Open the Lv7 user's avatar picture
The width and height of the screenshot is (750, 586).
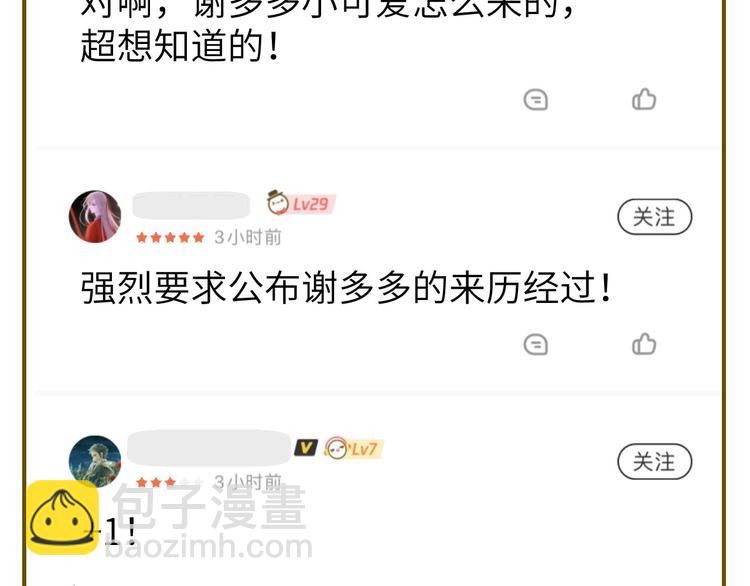point(95,460)
